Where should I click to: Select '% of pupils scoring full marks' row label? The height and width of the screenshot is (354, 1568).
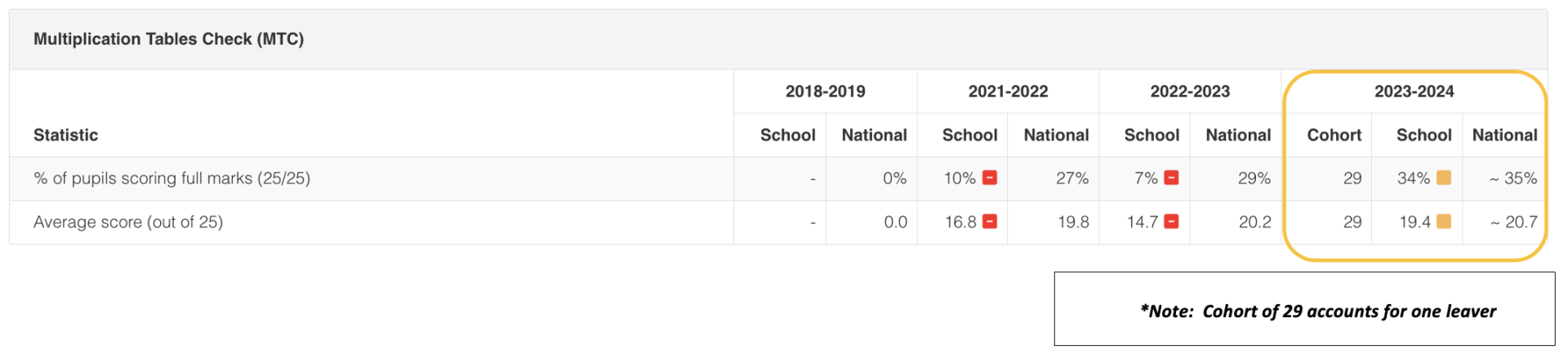pyautogui.click(x=171, y=178)
